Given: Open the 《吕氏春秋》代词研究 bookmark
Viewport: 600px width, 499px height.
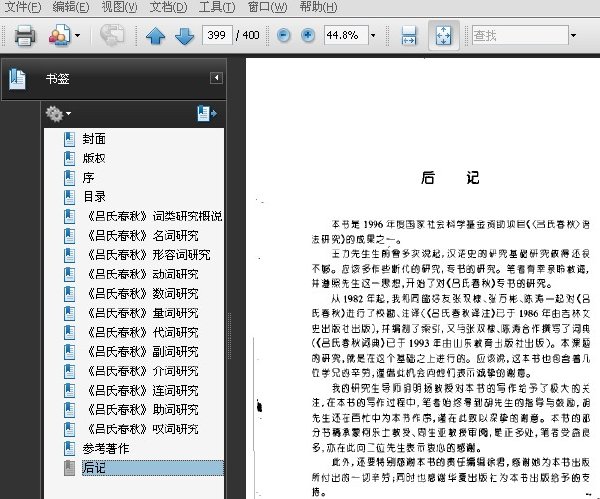Looking at the screenshot, I should [x=142, y=332].
